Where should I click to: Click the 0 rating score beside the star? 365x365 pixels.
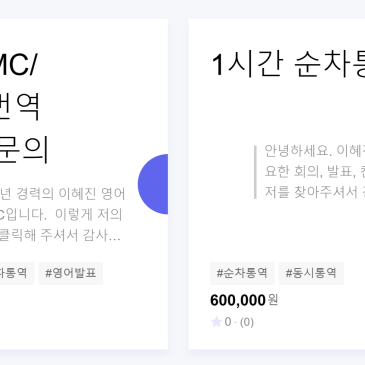(x=228, y=322)
